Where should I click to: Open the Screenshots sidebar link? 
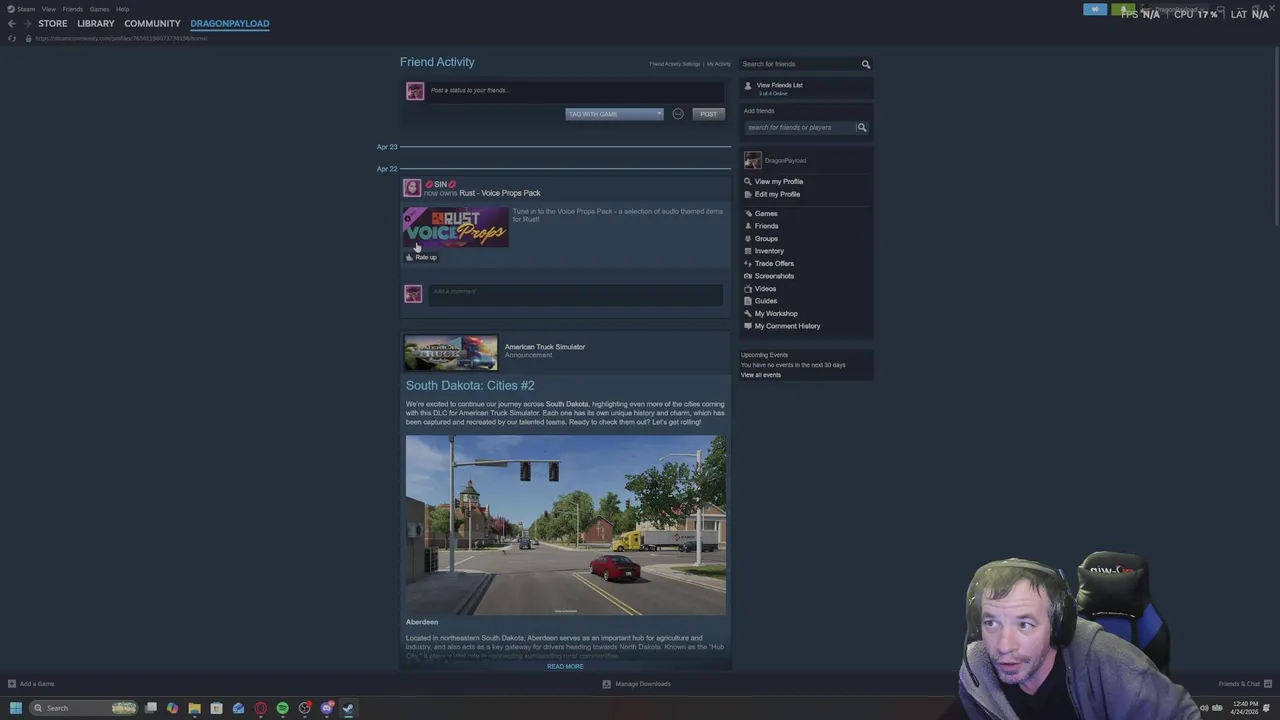[774, 276]
